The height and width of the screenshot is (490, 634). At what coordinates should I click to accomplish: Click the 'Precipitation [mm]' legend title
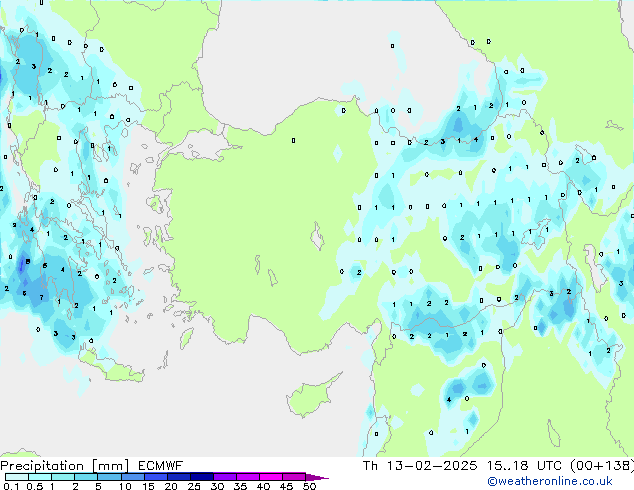(65, 466)
